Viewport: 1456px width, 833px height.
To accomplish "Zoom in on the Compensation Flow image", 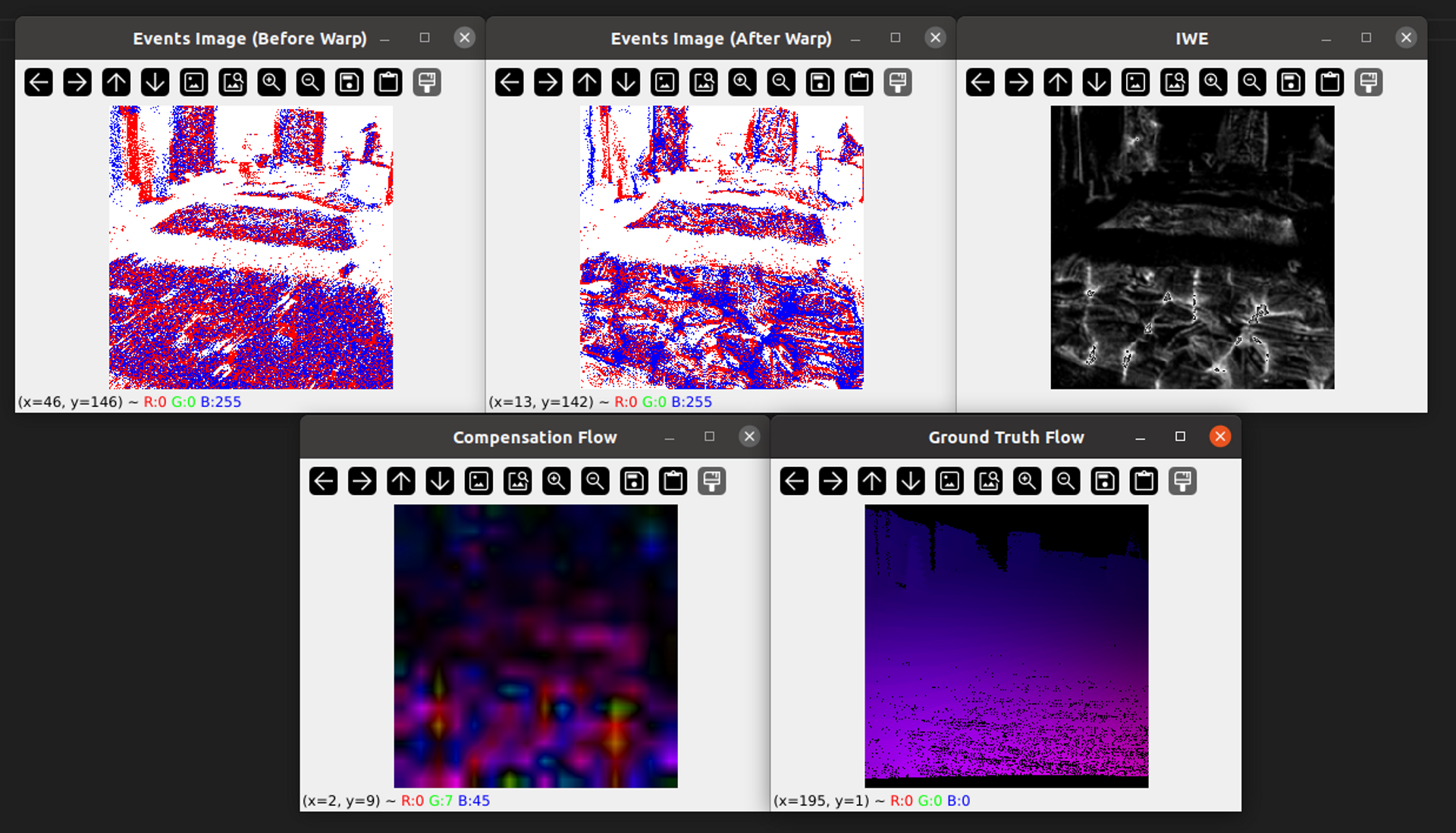I will pos(557,481).
